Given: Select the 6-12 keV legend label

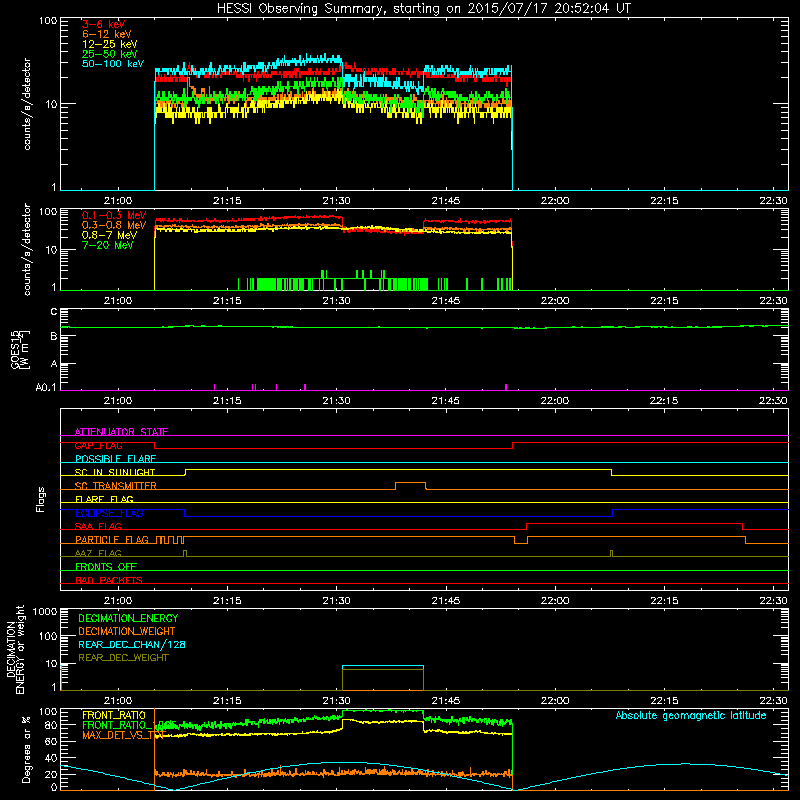Looking at the screenshot, I should click(x=107, y=34).
